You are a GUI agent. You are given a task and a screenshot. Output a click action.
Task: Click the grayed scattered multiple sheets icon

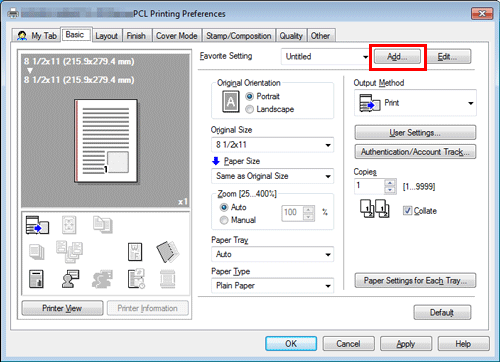point(69,252)
